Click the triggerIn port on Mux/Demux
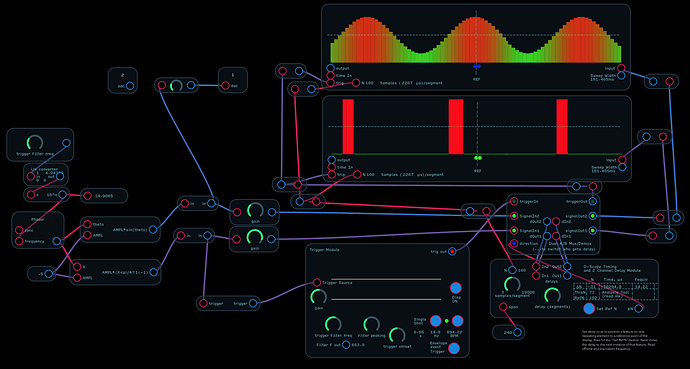The image size is (690, 369). (x=514, y=201)
